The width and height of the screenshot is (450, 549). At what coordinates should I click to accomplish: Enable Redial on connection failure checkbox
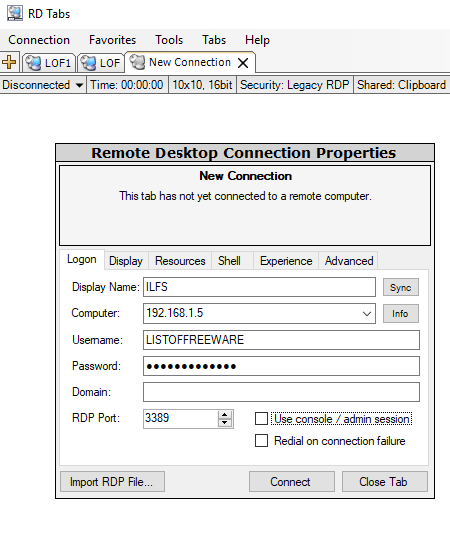click(x=261, y=440)
